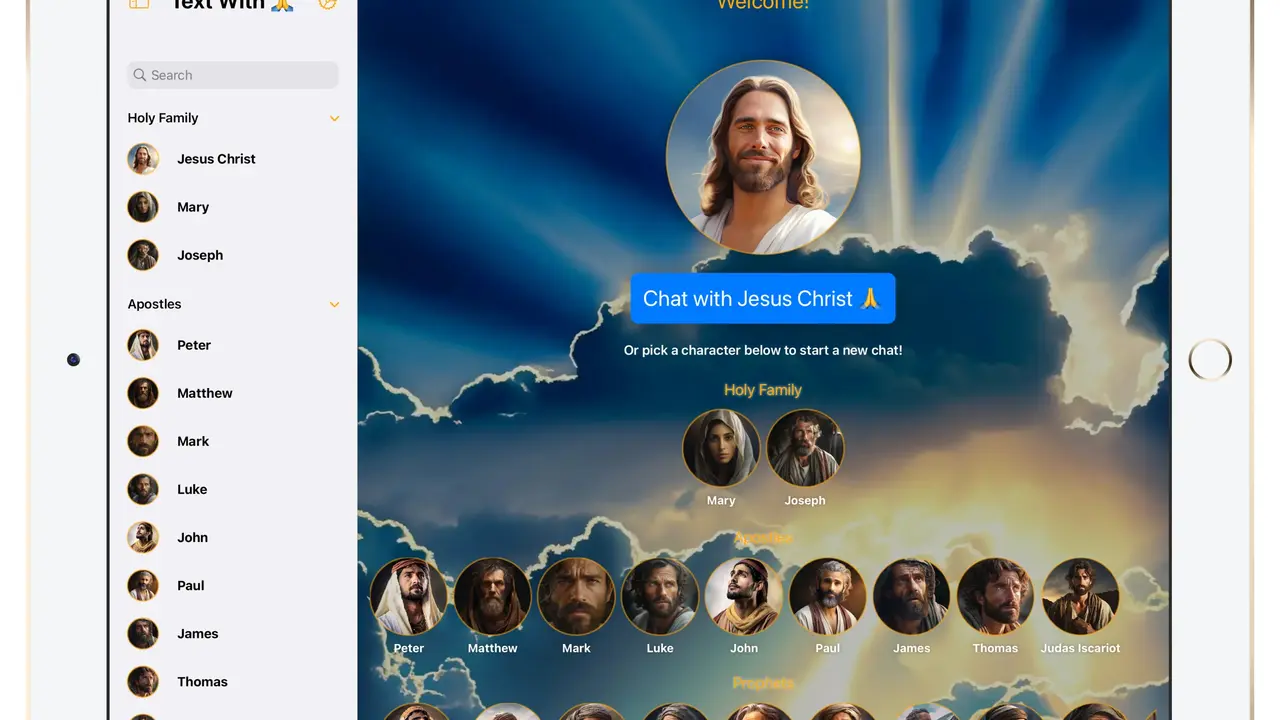
Task: Pick Paul's portrait in the Apostles row
Action: (828, 596)
